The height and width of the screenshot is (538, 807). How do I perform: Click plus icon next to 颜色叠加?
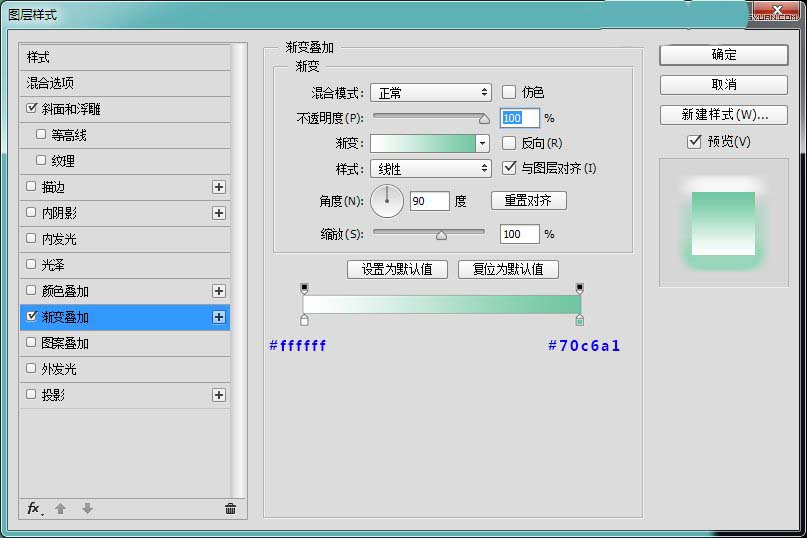219,291
